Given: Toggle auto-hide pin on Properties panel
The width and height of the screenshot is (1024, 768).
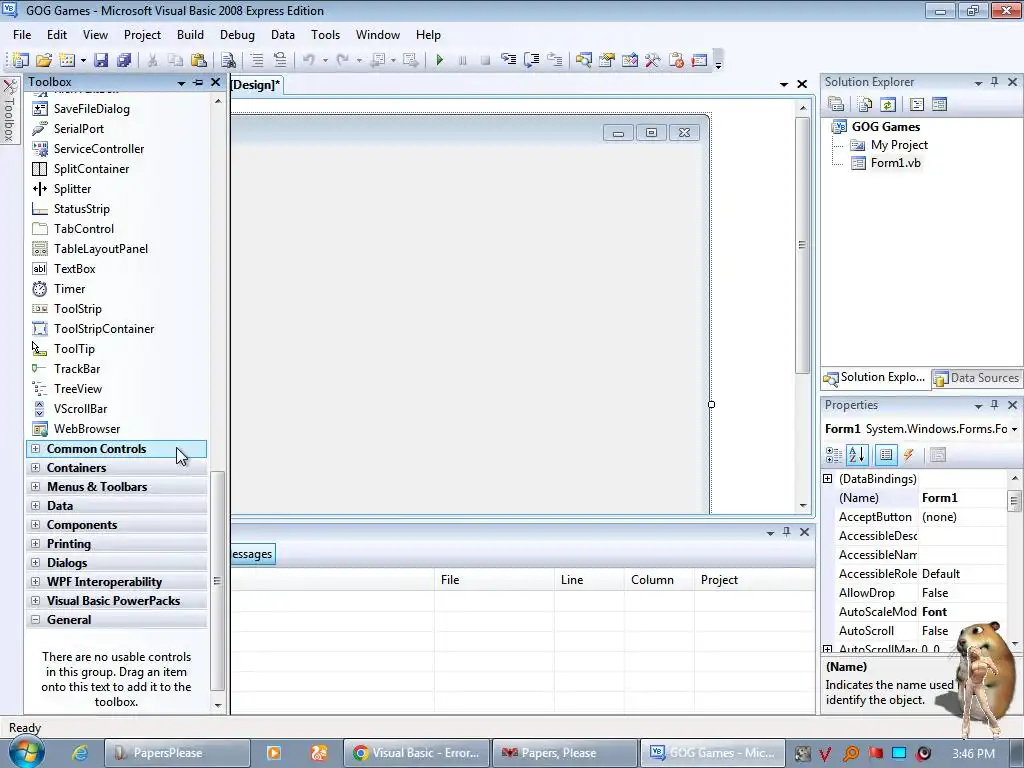Looking at the screenshot, I should 995,406.
